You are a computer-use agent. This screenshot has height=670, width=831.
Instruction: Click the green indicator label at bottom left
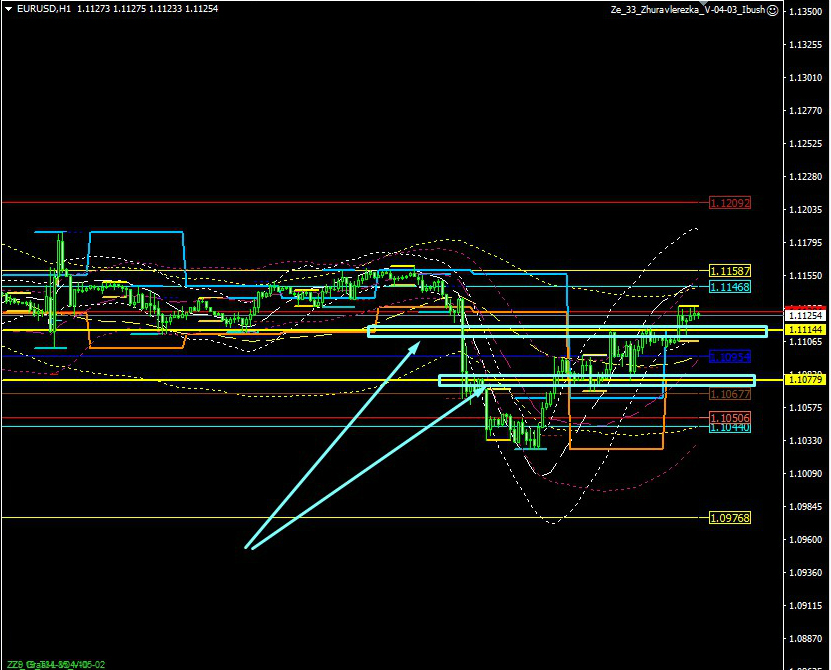point(55,664)
